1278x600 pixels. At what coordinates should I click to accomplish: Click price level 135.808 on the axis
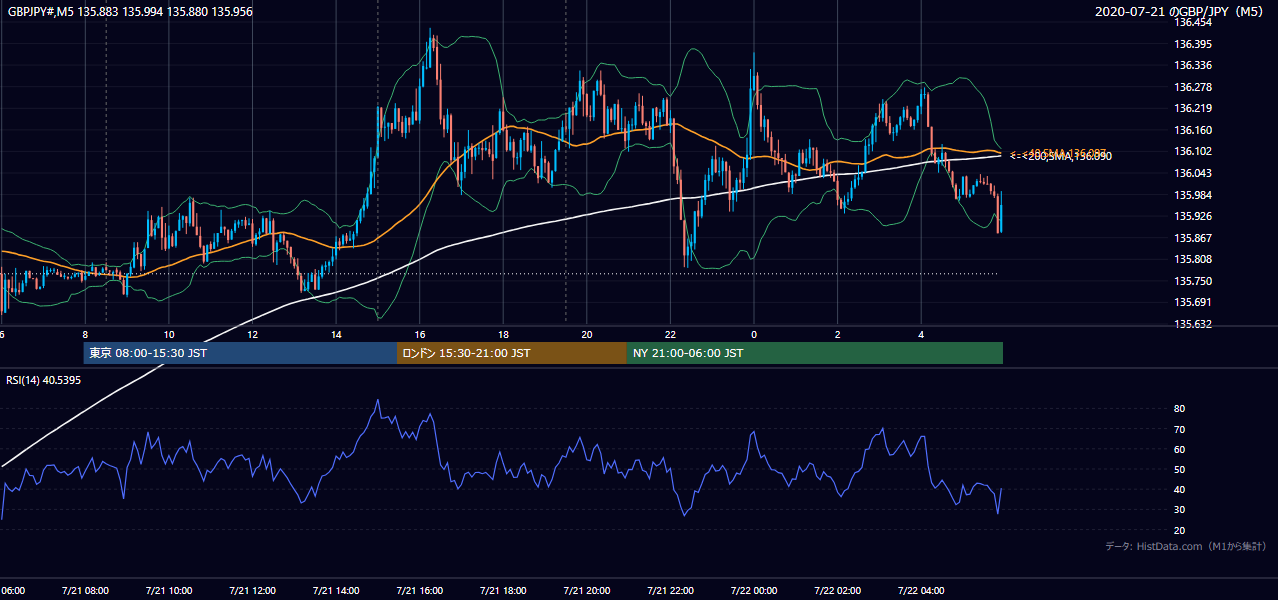tap(1193, 259)
